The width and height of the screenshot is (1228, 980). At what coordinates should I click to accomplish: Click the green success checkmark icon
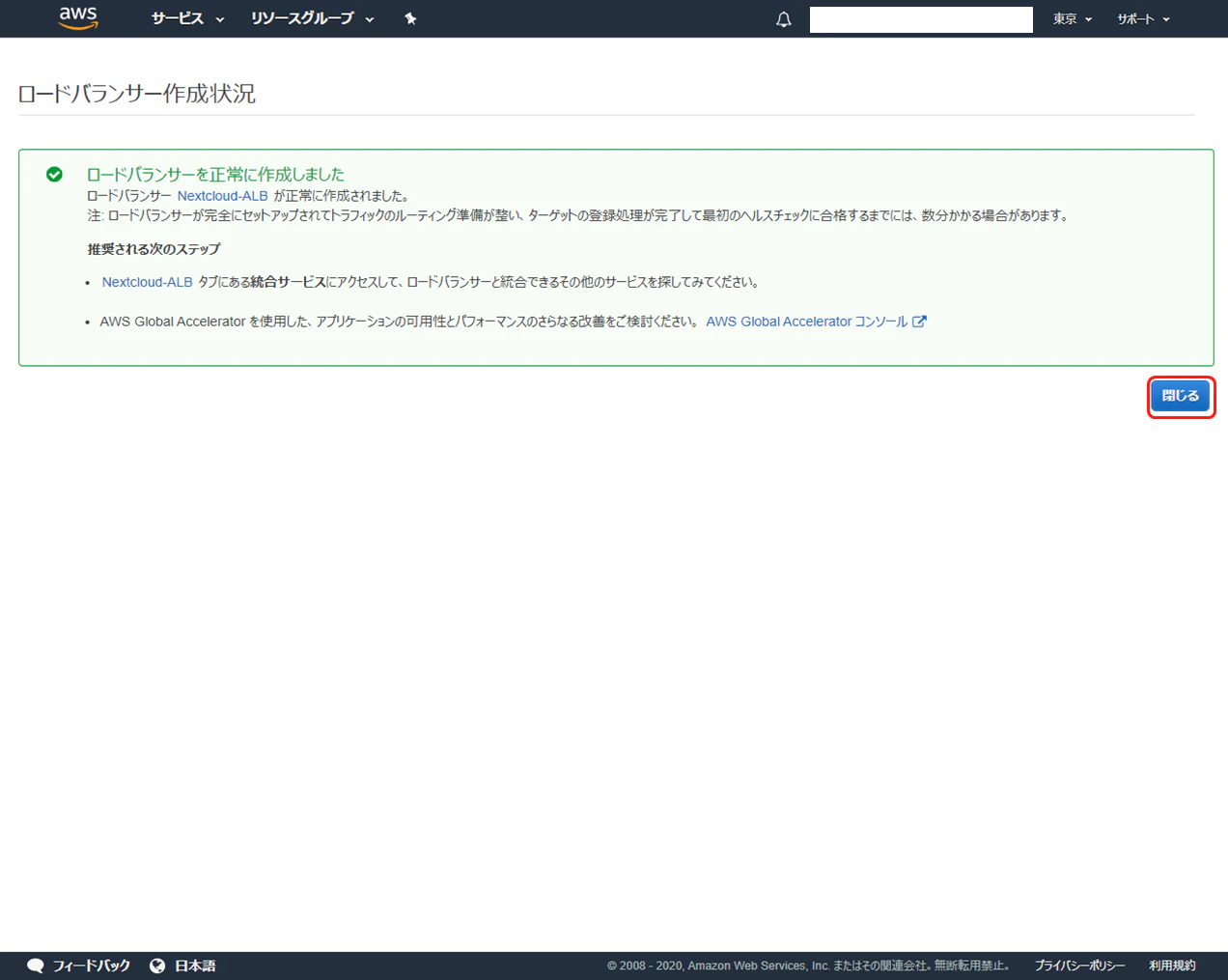click(54, 174)
